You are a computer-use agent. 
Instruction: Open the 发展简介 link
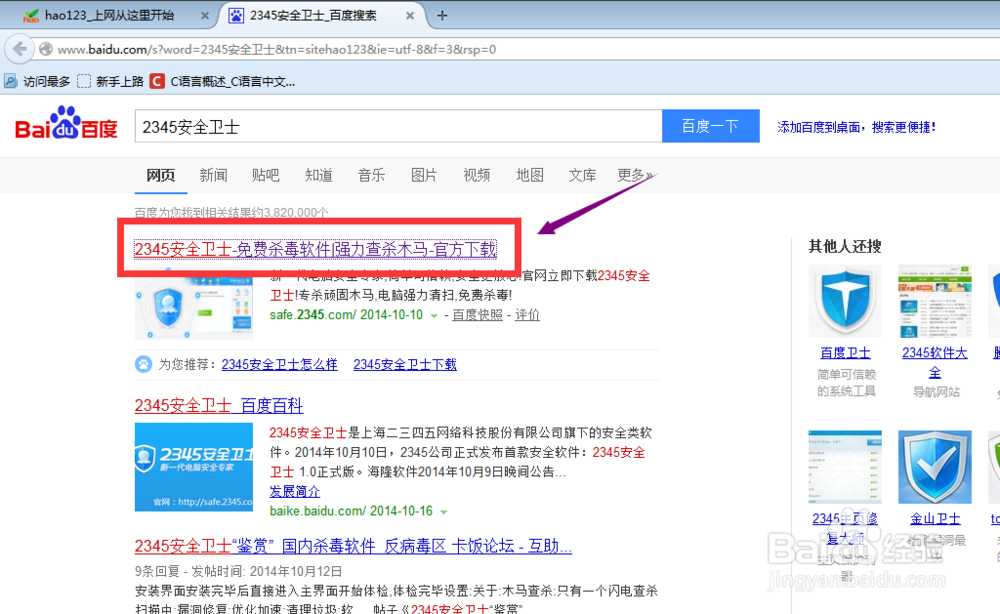(295, 492)
